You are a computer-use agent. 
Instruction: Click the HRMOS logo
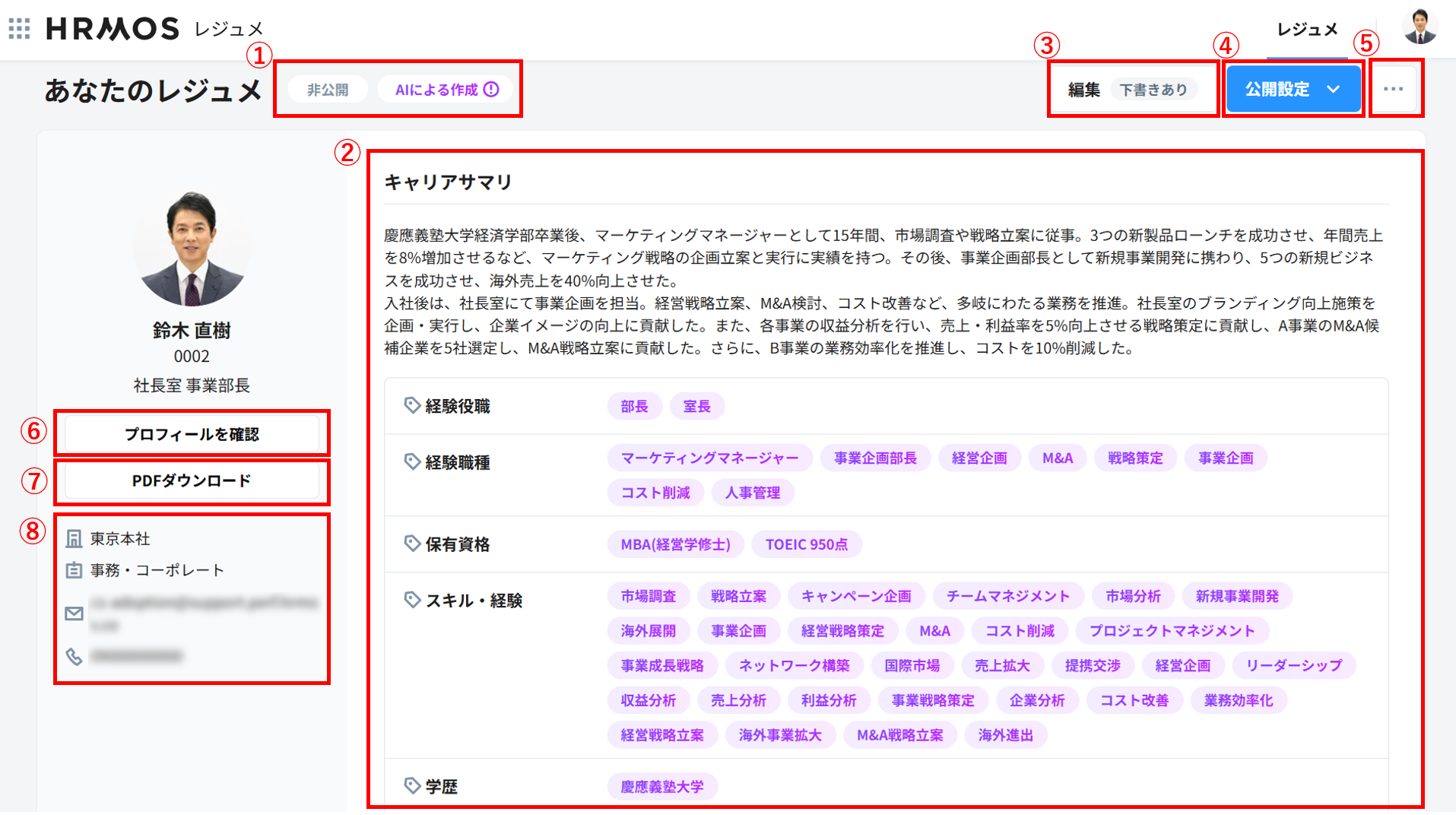coord(113,29)
